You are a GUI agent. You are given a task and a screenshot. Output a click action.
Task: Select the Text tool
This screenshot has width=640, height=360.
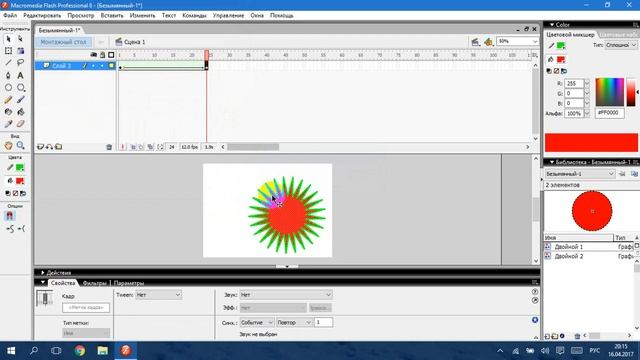point(20,76)
